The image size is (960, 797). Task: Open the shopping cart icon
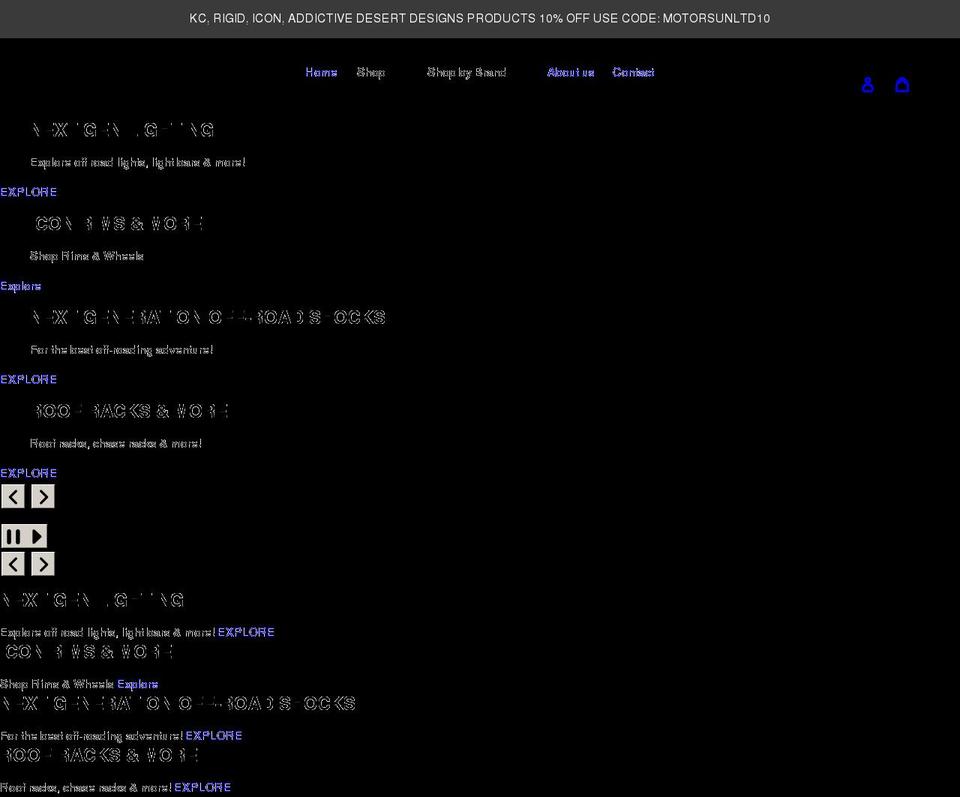pos(903,85)
